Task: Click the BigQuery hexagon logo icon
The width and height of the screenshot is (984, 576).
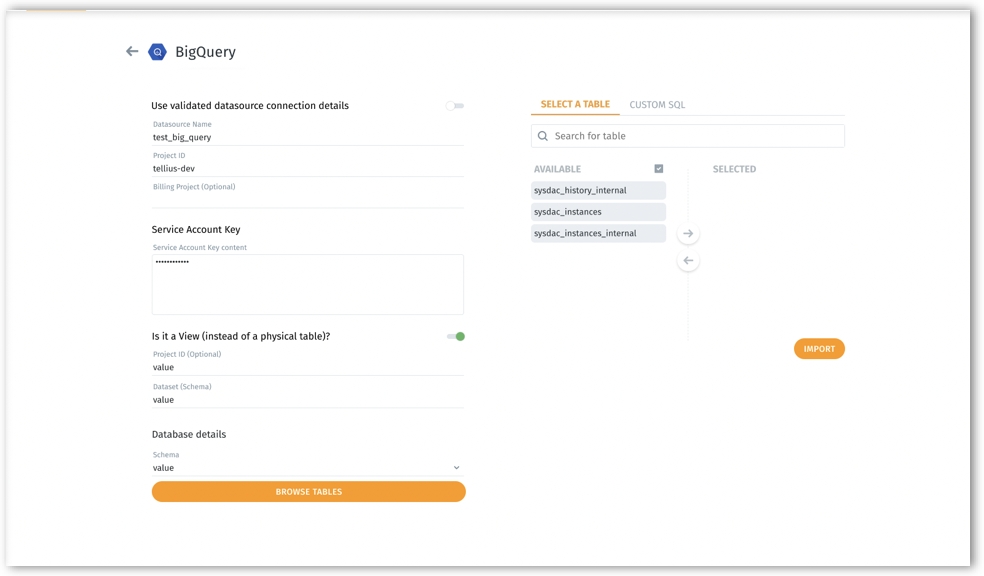Action: coord(157,52)
